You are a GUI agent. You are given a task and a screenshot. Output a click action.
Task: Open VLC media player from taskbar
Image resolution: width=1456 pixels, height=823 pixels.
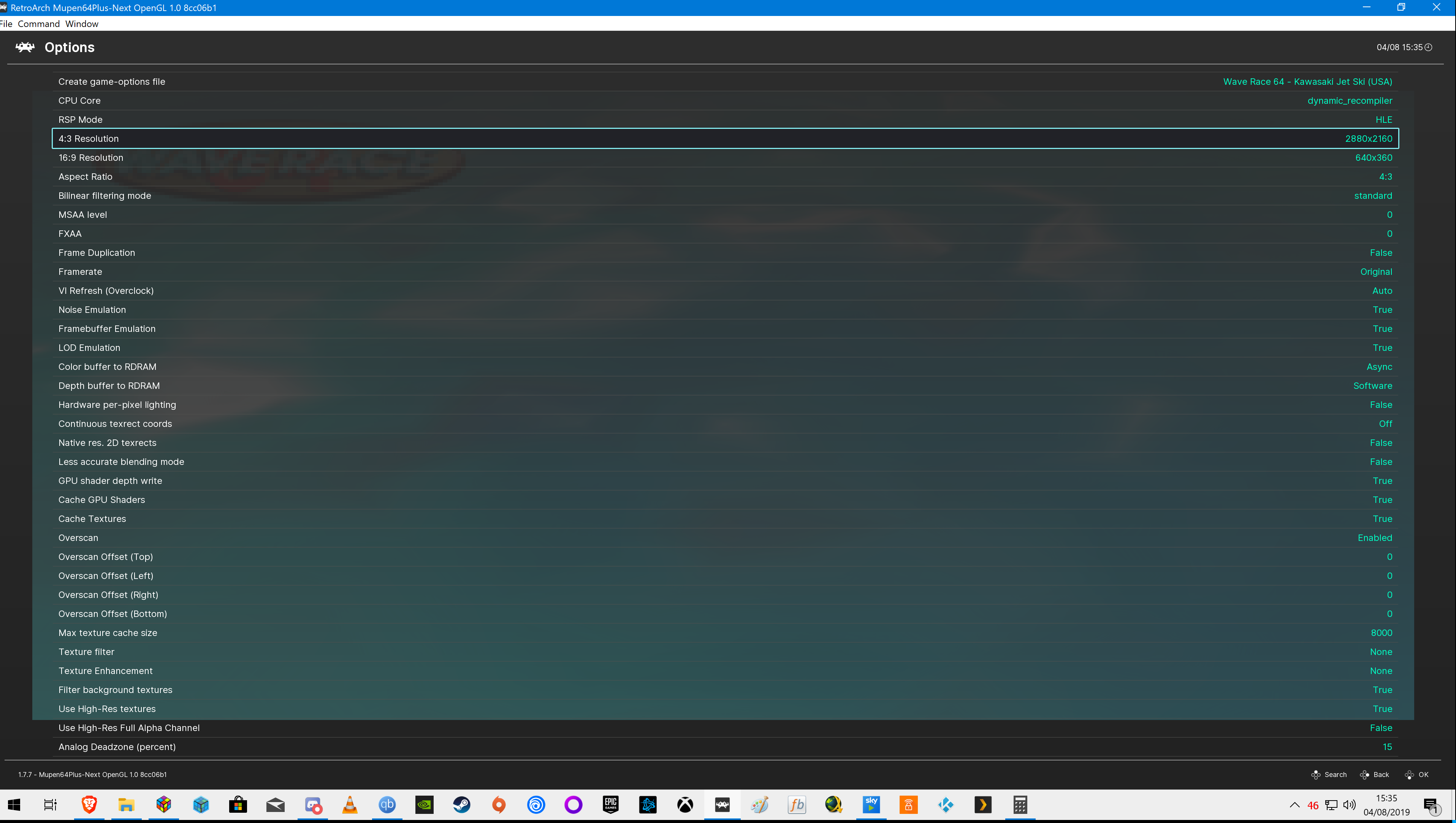350,805
